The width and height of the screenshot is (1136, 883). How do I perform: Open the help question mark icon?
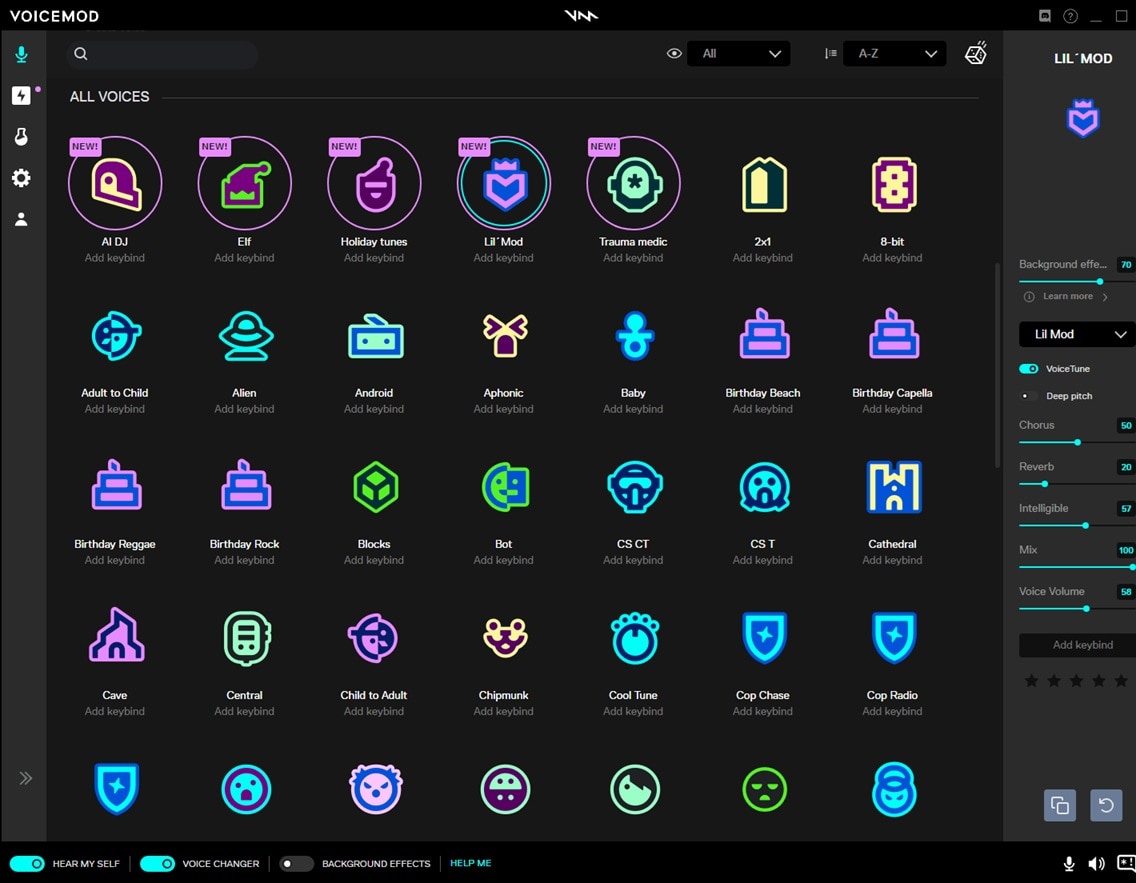click(x=1070, y=16)
